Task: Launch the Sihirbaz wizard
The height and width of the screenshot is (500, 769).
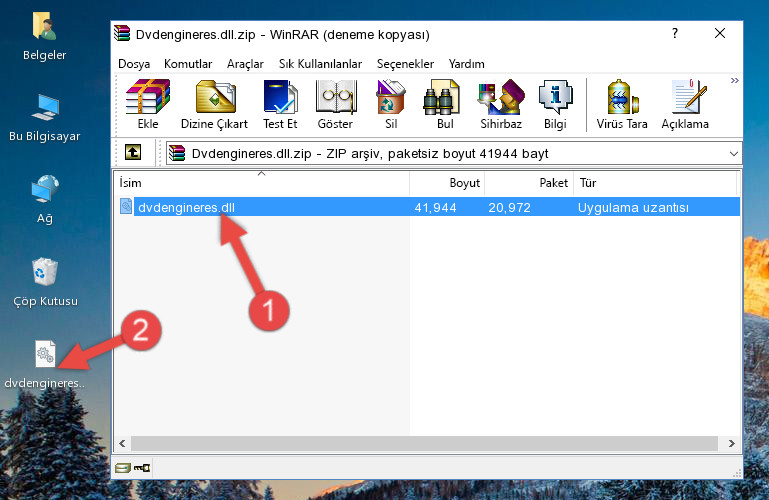Action: click(x=501, y=104)
